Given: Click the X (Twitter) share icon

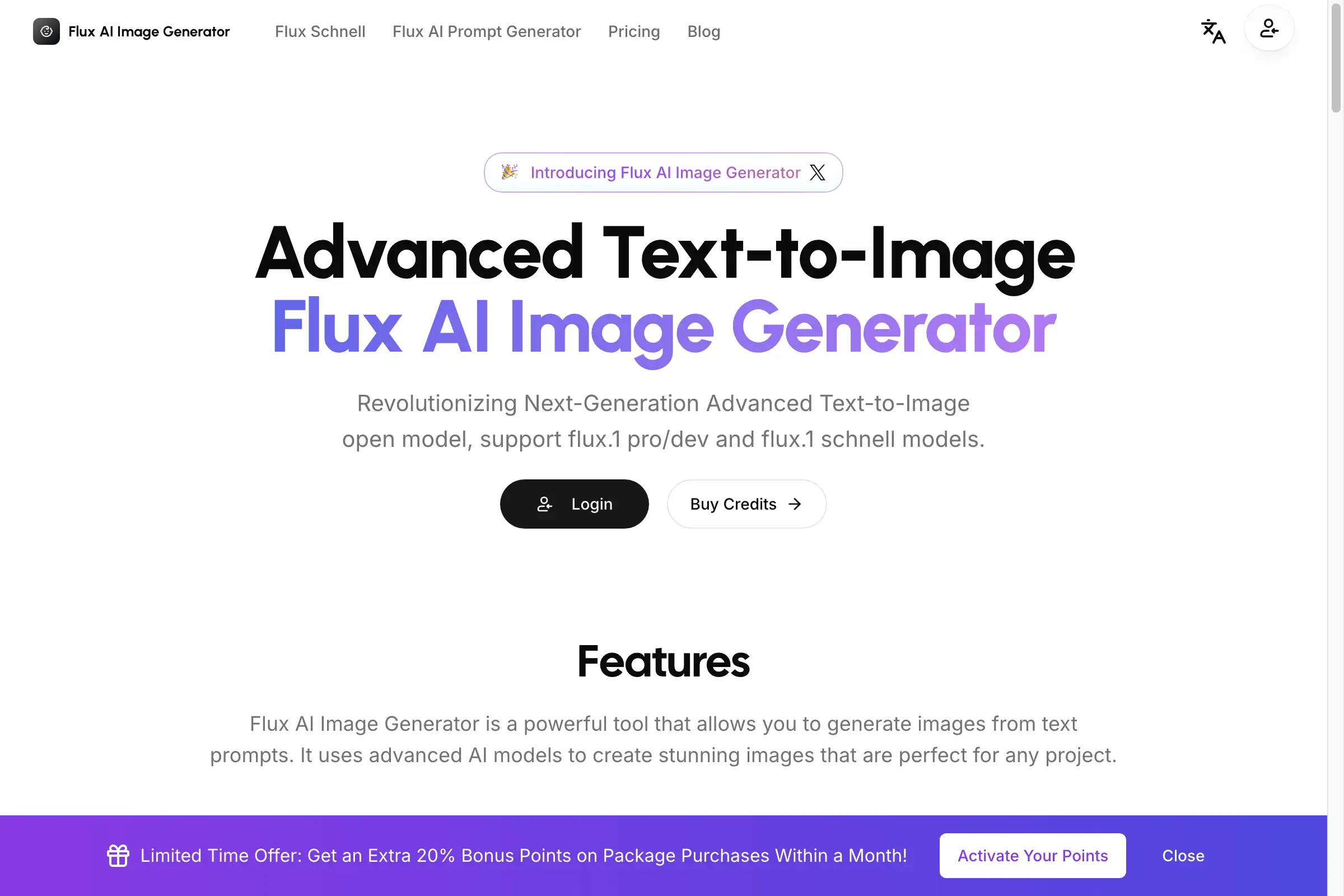Looking at the screenshot, I should tap(817, 172).
